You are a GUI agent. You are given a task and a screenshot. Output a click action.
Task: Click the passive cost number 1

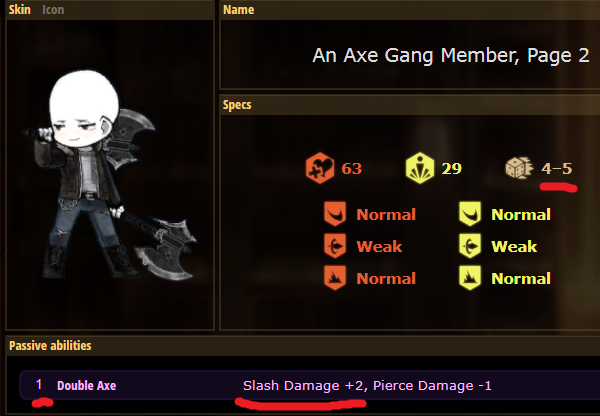point(39,385)
